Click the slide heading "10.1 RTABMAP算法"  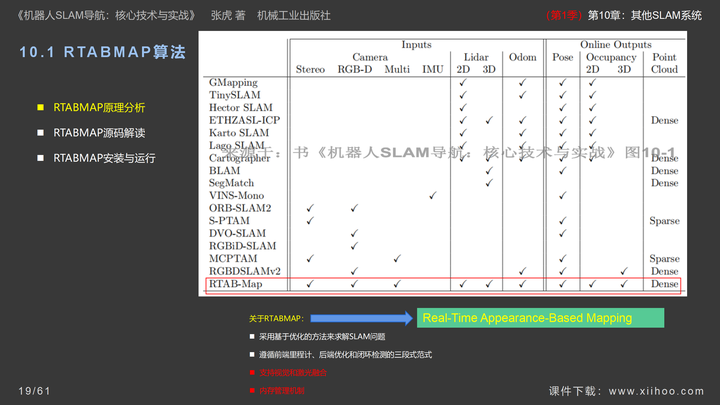(x=102, y=52)
